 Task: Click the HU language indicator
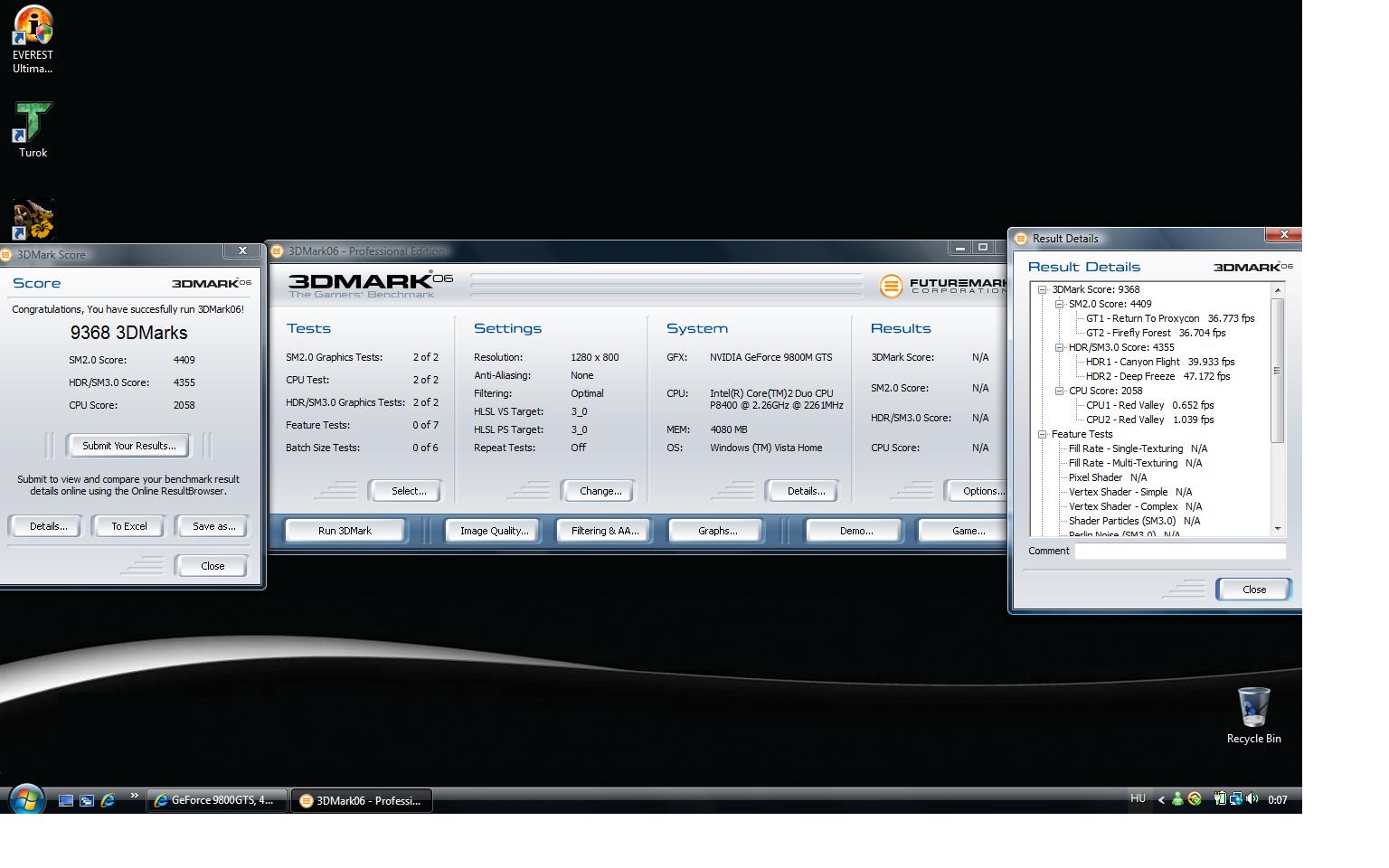point(1138,798)
